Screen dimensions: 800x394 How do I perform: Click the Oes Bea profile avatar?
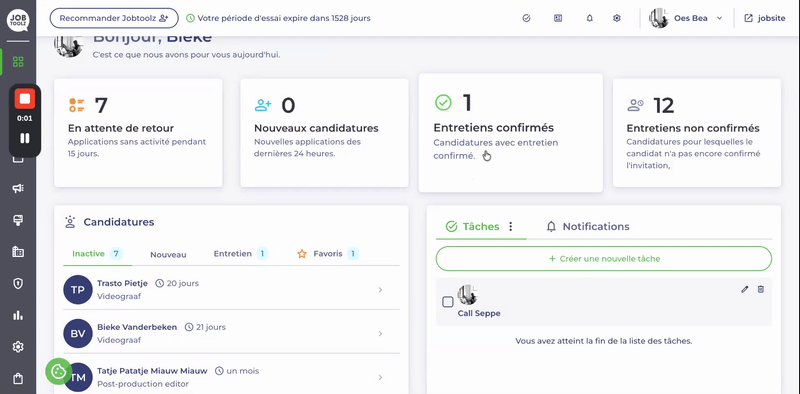point(659,18)
